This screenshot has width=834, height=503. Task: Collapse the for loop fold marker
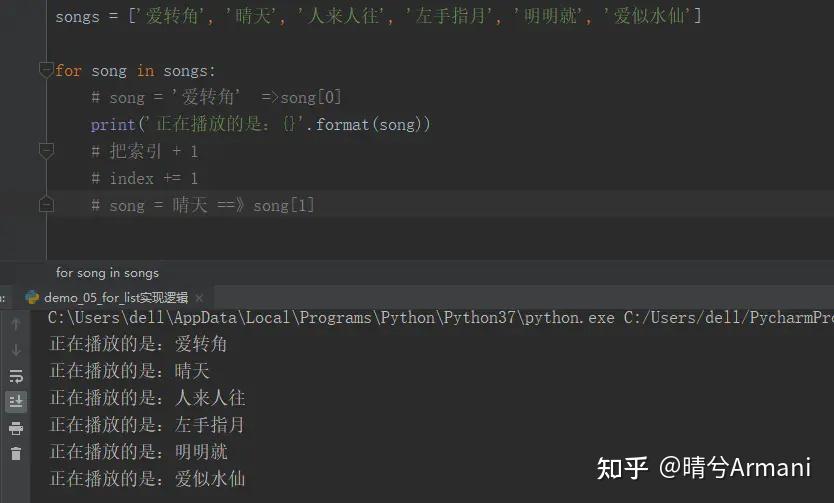tap(45, 70)
